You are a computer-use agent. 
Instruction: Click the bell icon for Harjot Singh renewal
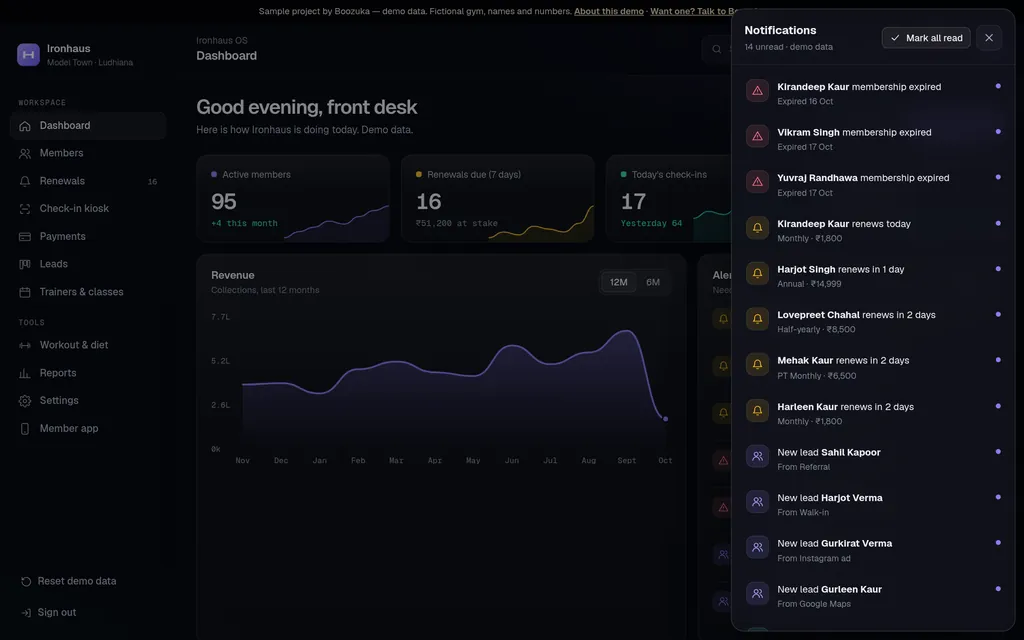tap(758, 273)
